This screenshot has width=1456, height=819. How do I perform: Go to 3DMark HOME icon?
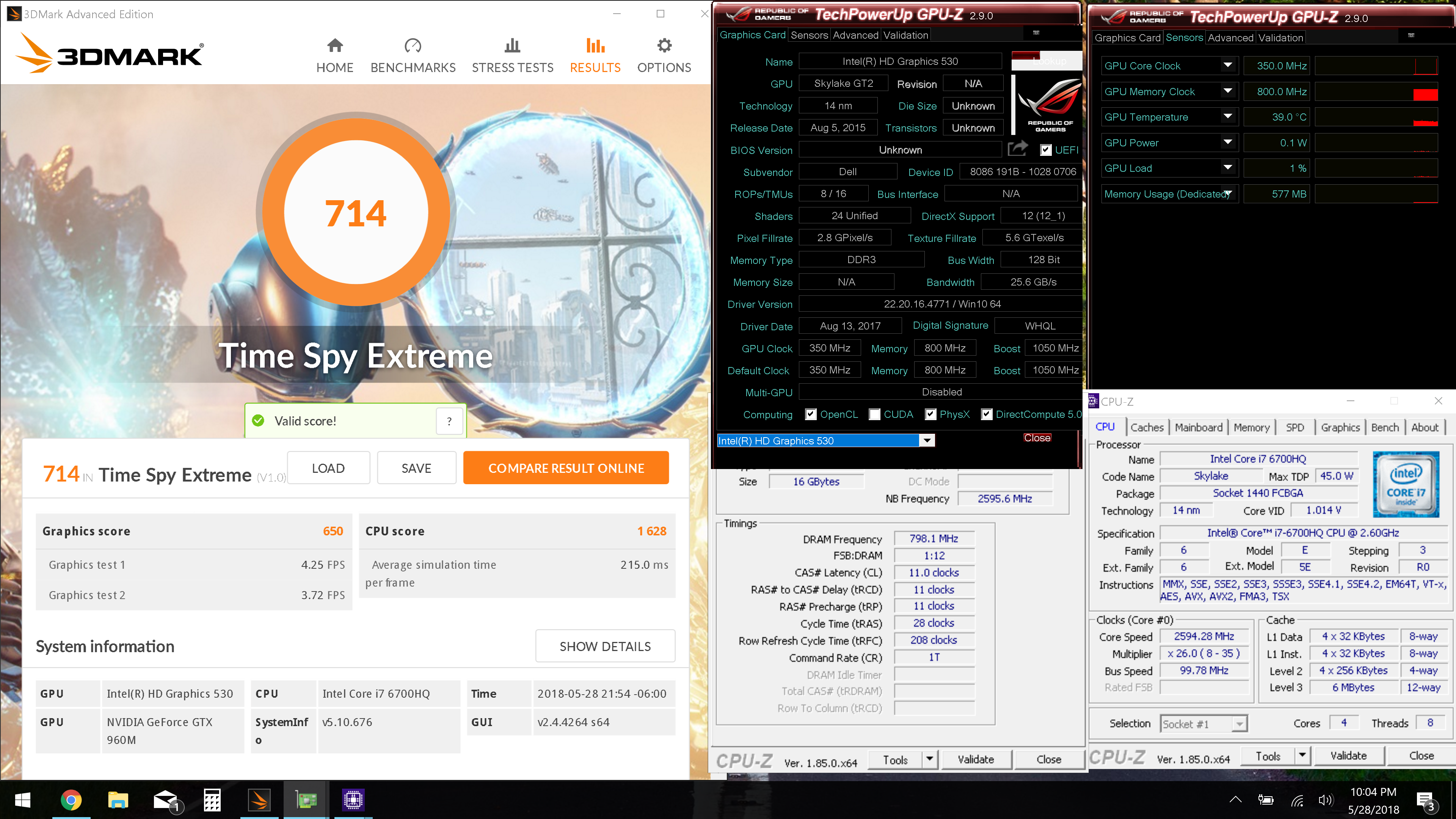pyautogui.click(x=334, y=45)
